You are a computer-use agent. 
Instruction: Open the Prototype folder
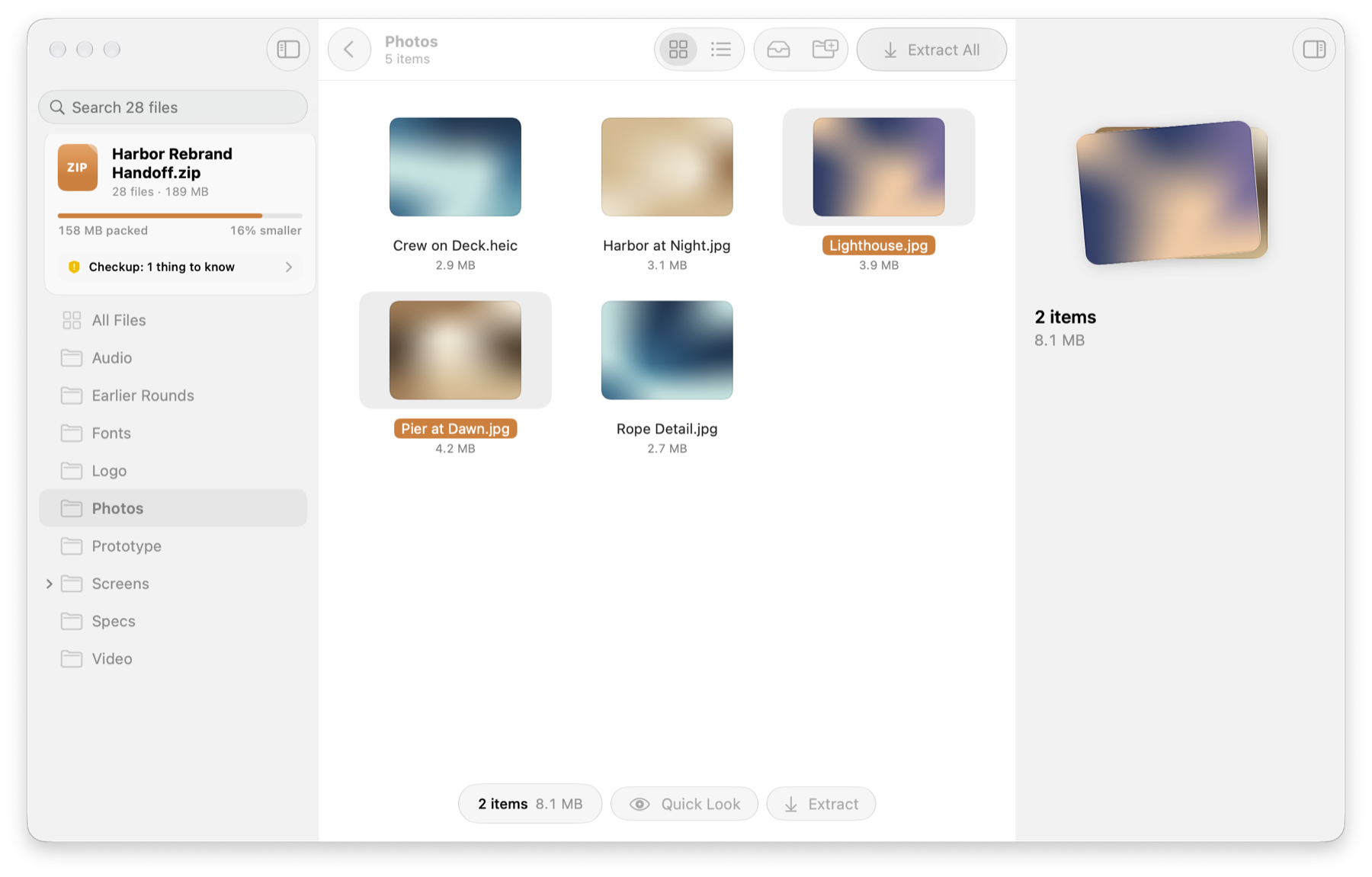coord(173,546)
